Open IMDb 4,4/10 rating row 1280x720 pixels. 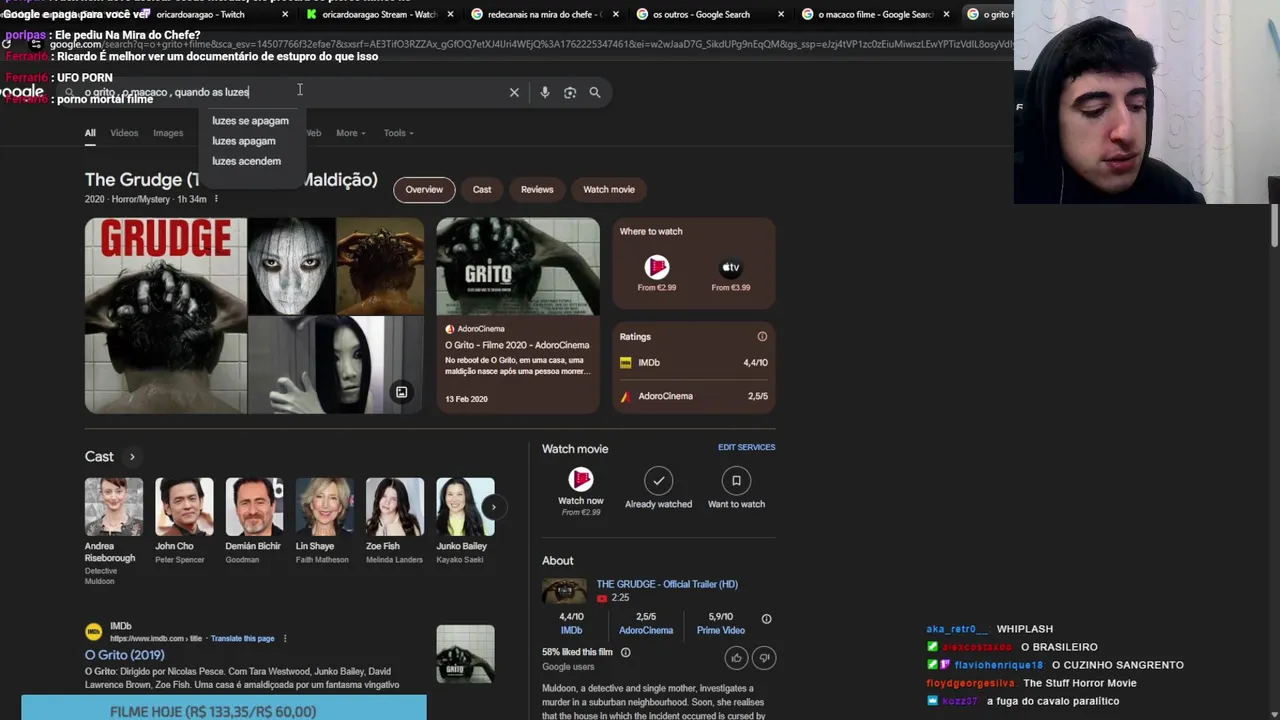694,363
